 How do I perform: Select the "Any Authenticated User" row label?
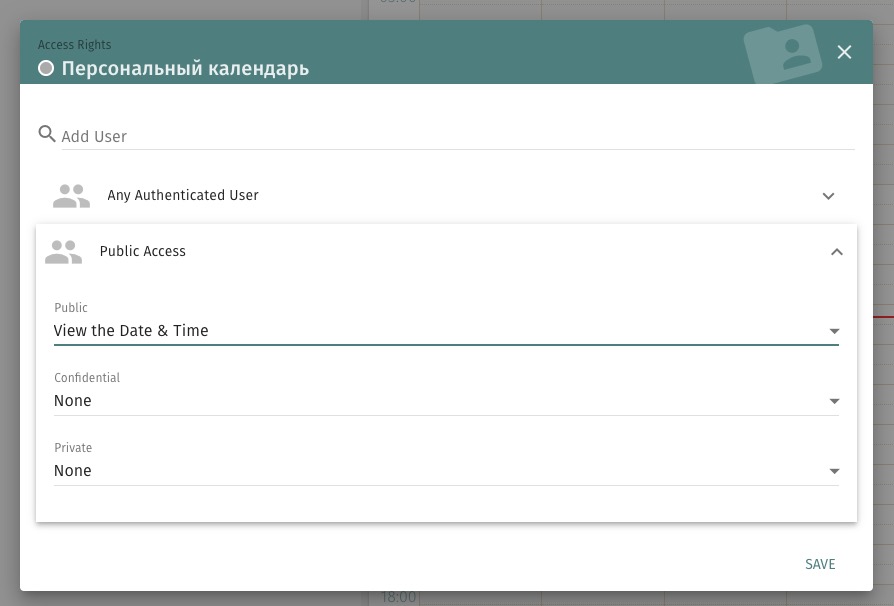tap(183, 196)
